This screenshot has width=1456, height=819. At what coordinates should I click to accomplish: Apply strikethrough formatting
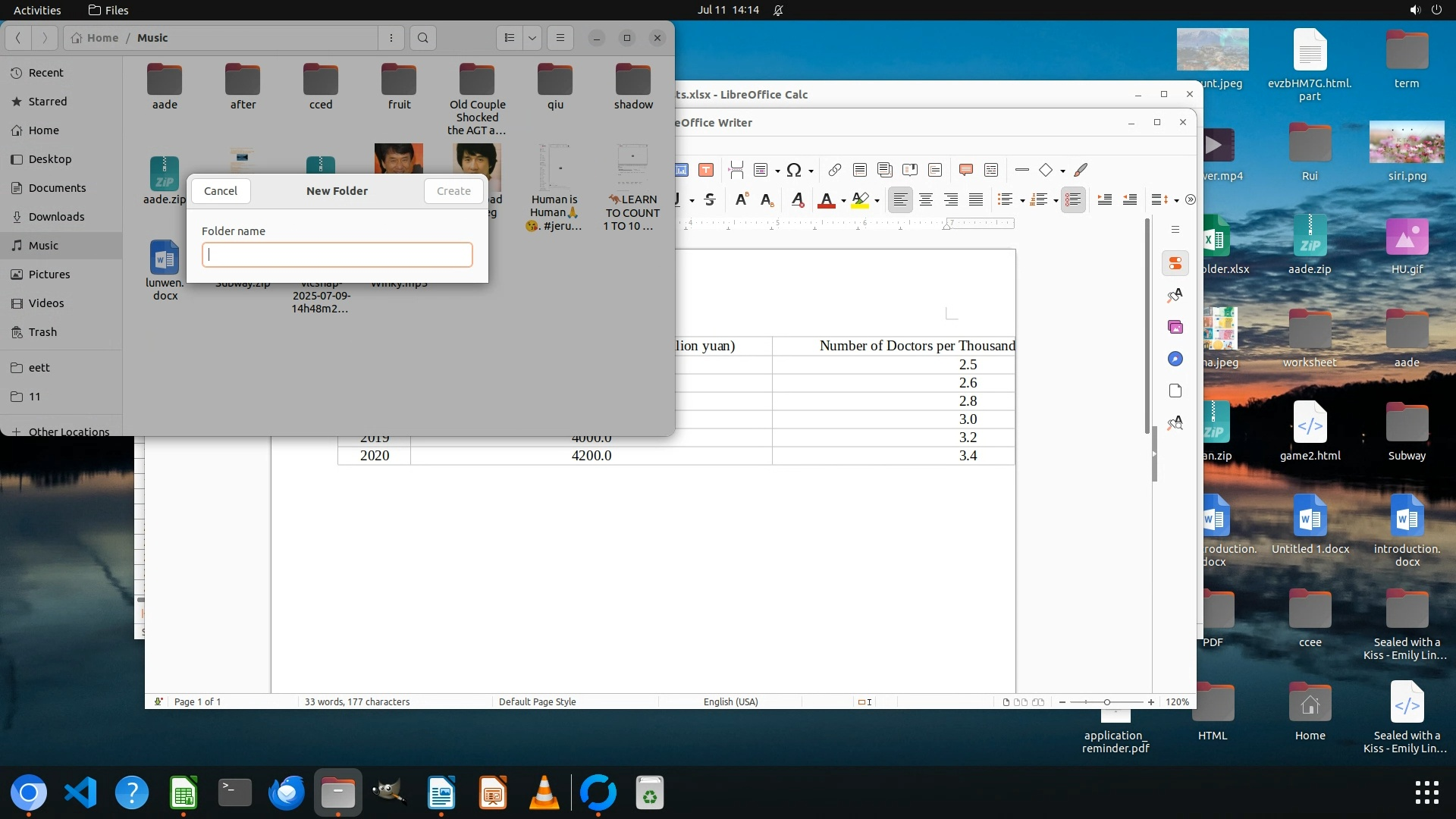coord(710,199)
